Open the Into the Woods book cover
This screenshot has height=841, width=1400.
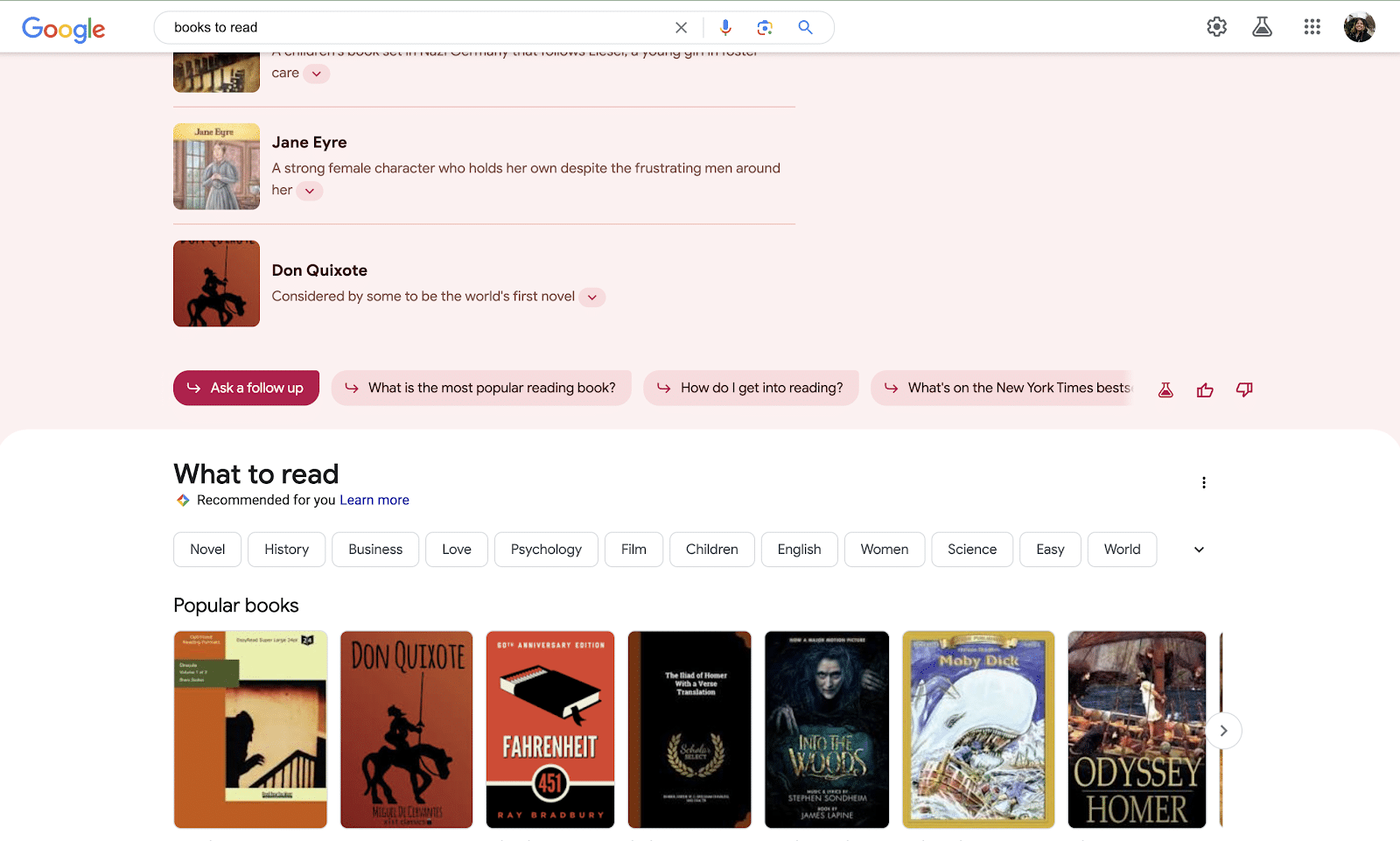[827, 730]
